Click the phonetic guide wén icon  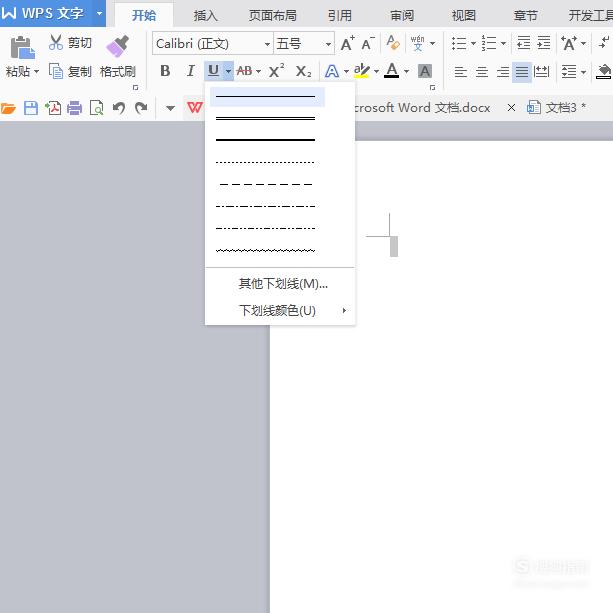click(418, 43)
